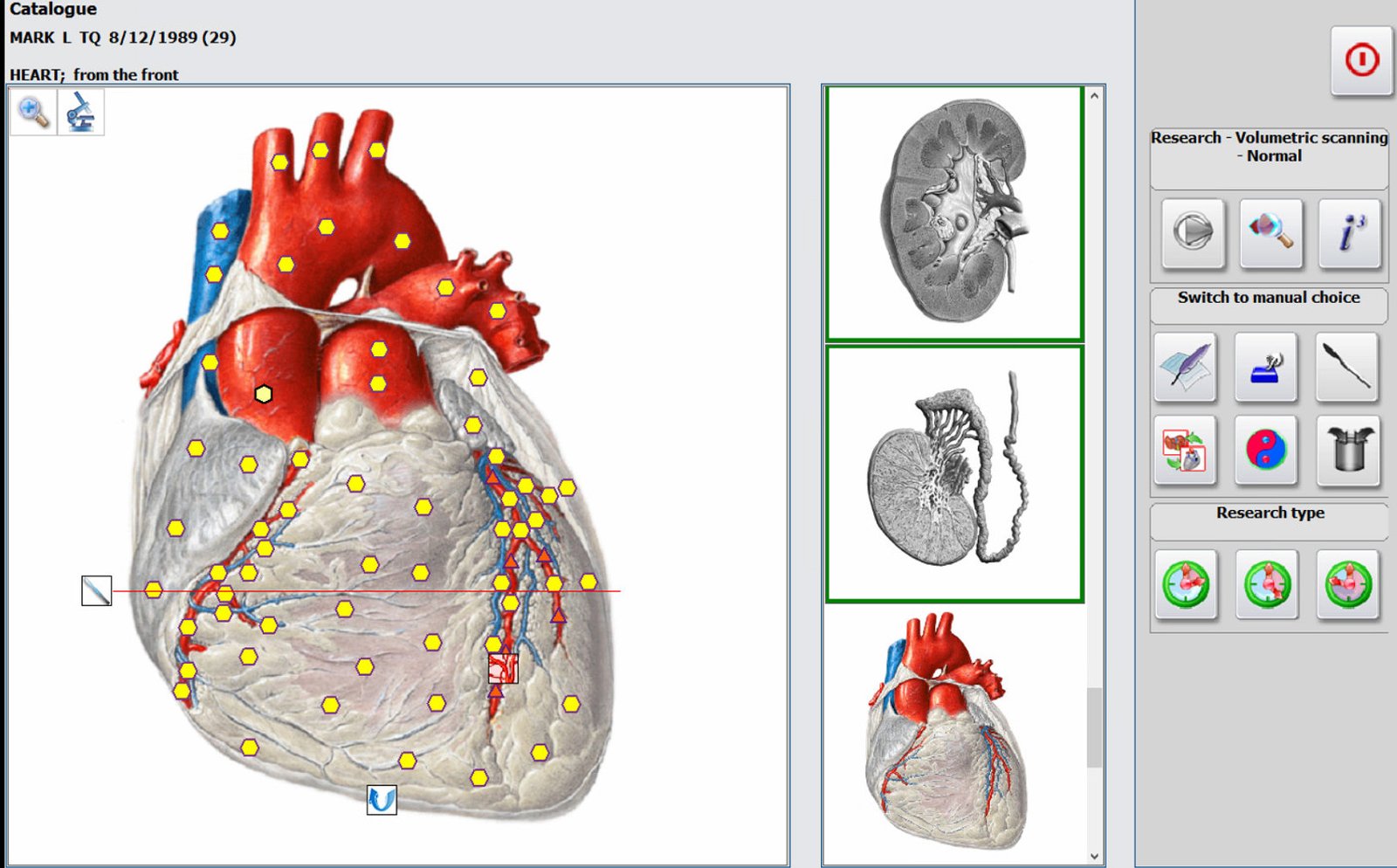Click the yin-yang symbol icon
The width and height of the screenshot is (1397, 868).
point(1266,451)
